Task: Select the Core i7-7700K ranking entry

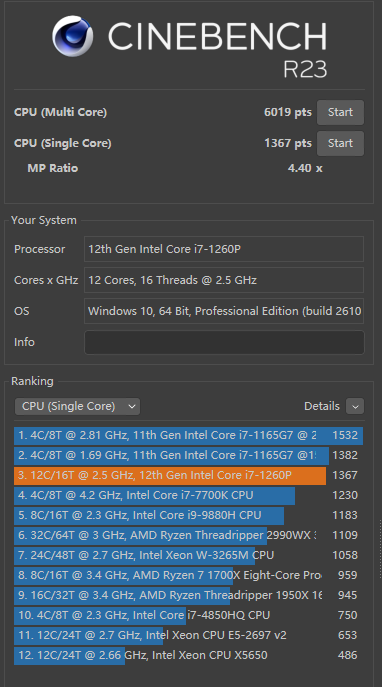Action: [188, 495]
